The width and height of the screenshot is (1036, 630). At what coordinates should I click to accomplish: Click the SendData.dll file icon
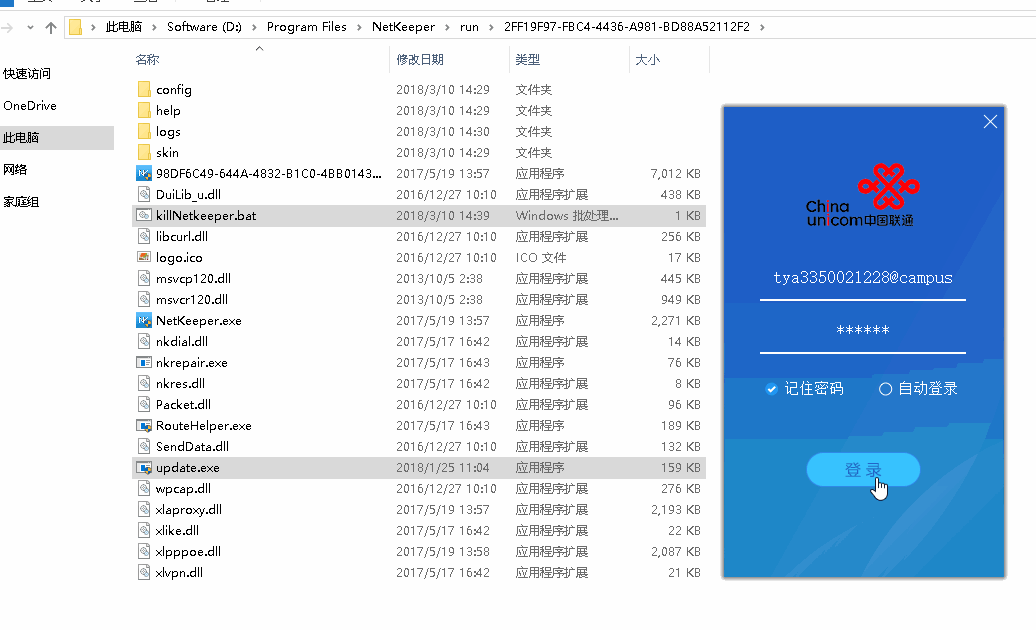coord(144,446)
